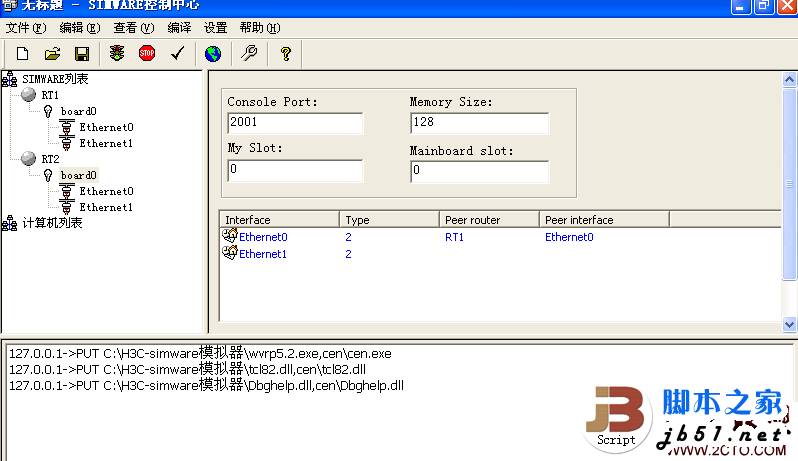Screen dimensions: 798x461
Task: Click the SIMWARE列表 network icon
Action: tap(10, 79)
